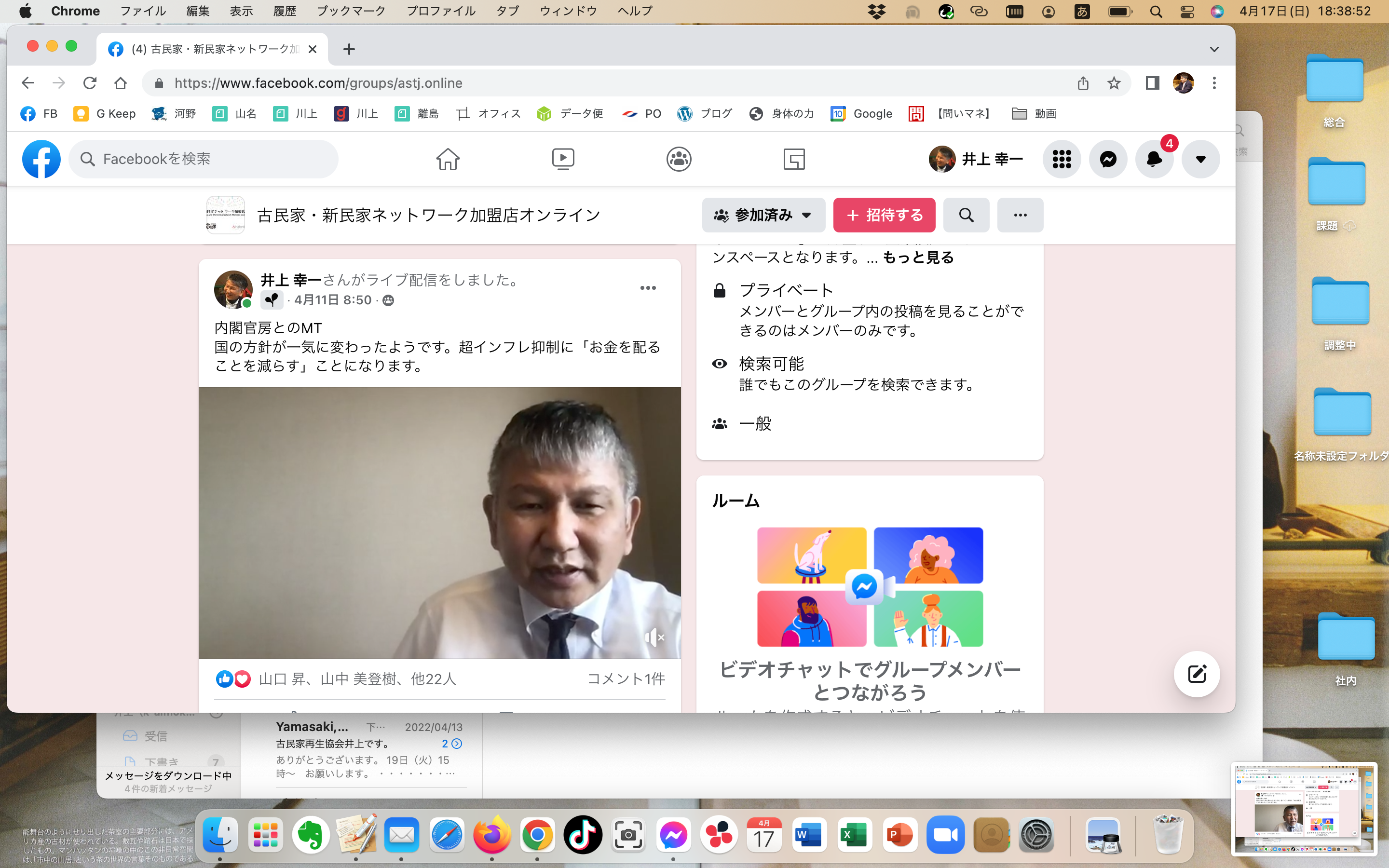Viewport: 1389px width, 868px height.
Task: Open the ブックマーク menu in menu bar
Action: 351,11
